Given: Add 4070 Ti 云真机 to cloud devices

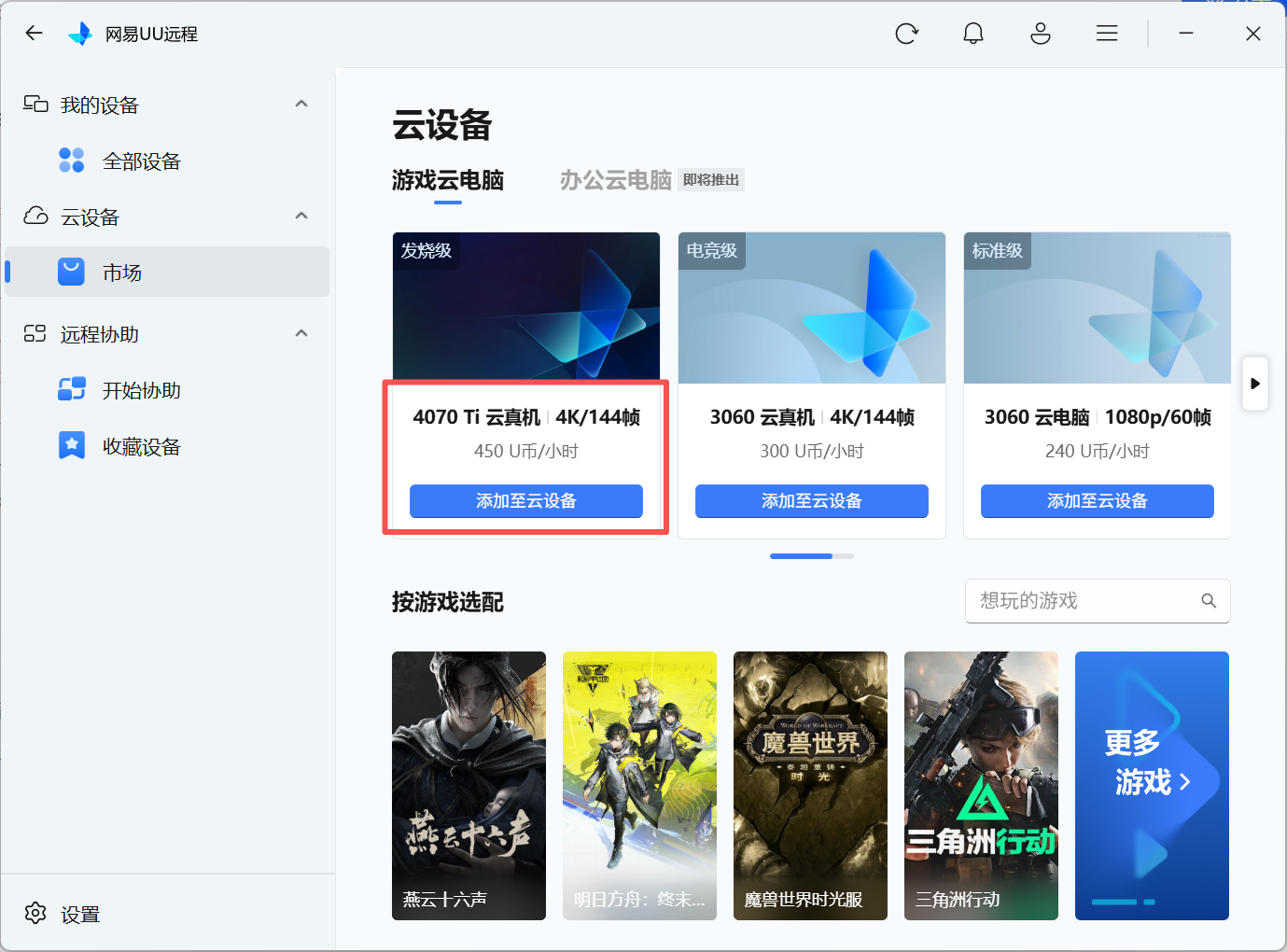Looking at the screenshot, I should (526, 501).
